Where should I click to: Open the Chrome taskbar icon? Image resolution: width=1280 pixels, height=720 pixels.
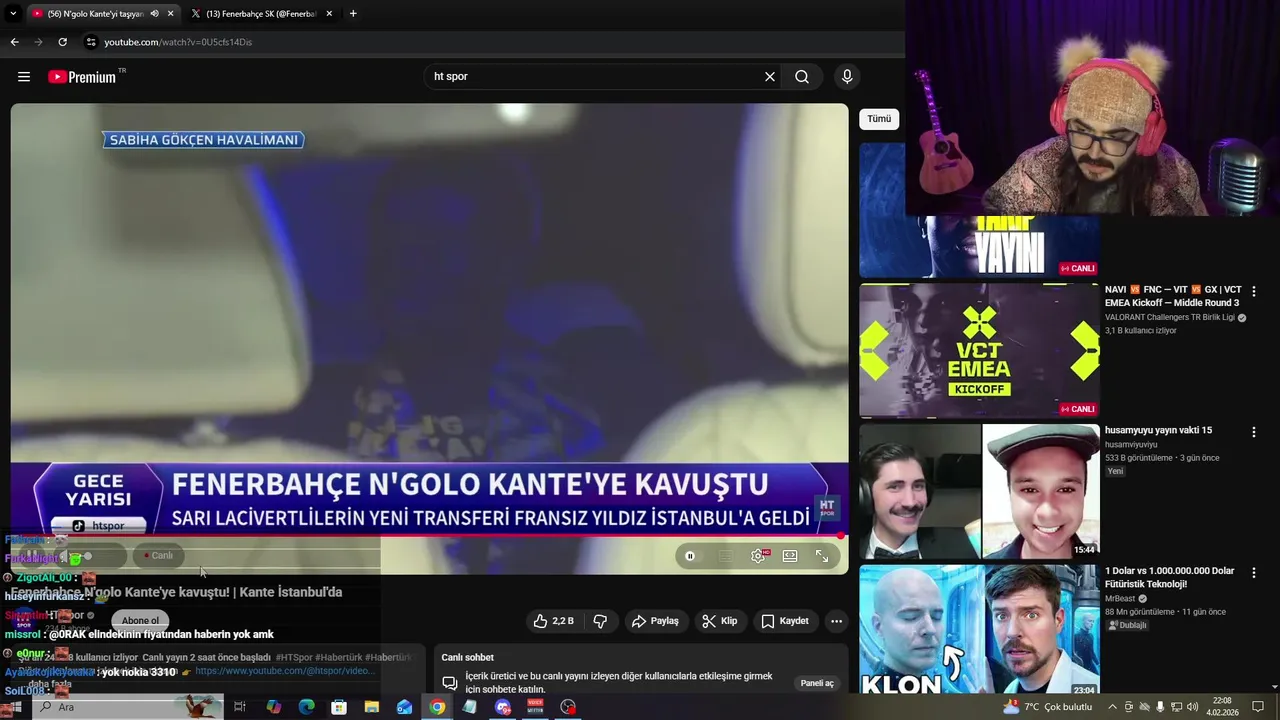point(437,707)
